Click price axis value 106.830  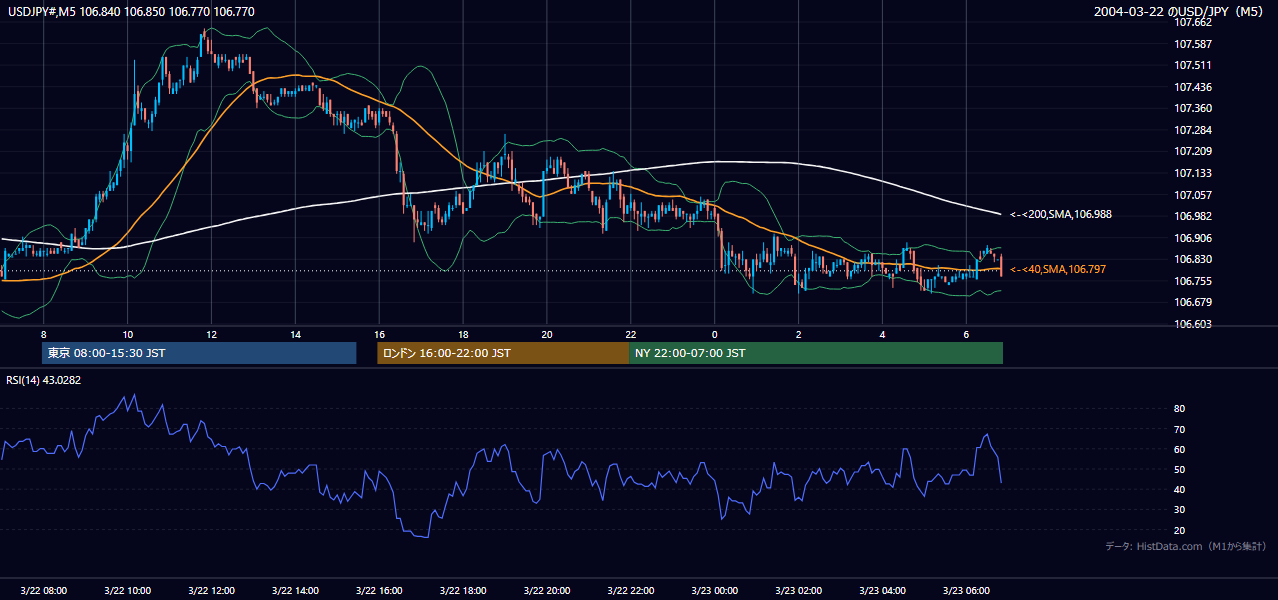pos(1194,259)
